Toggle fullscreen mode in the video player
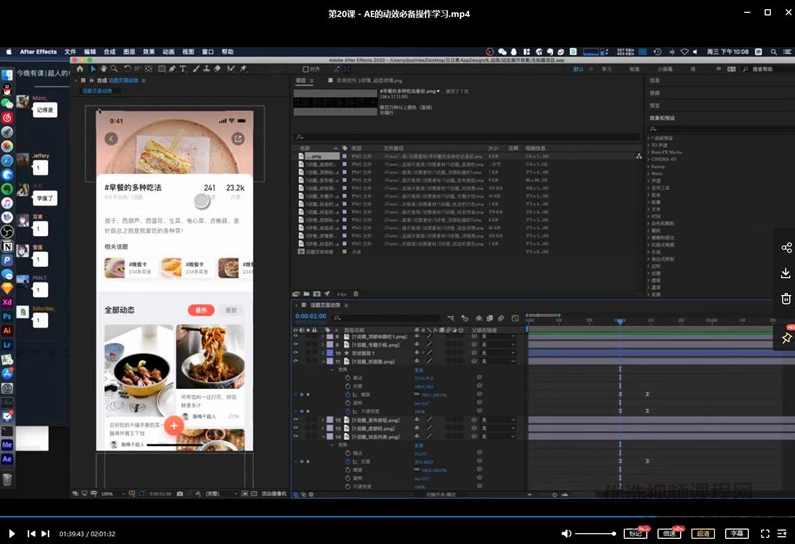795x544 pixels. point(766,534)
